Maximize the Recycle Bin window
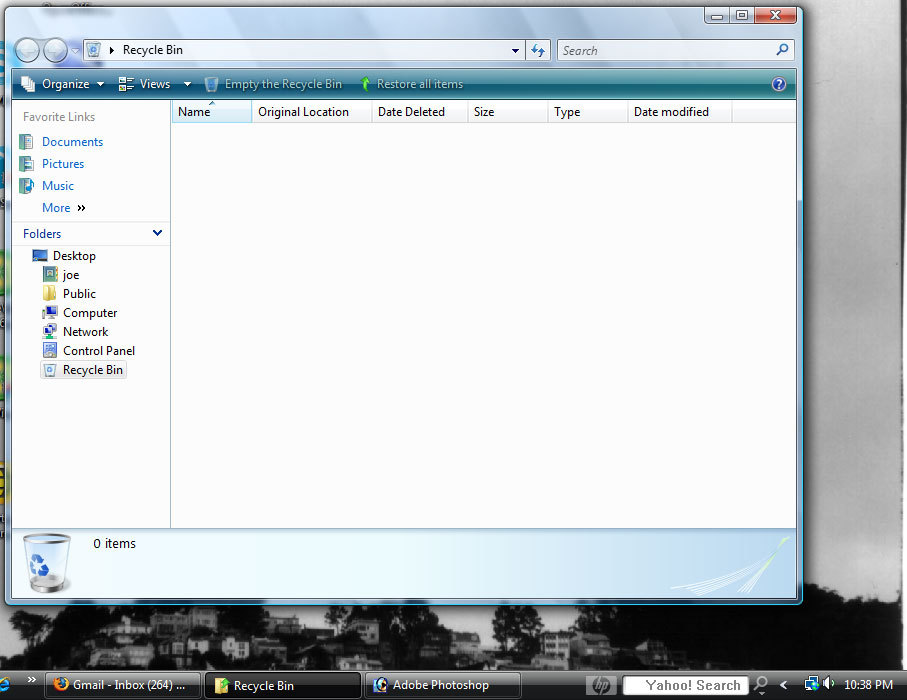Image resolution: width=907 pixels, height=700 pixels. point(742,16)
